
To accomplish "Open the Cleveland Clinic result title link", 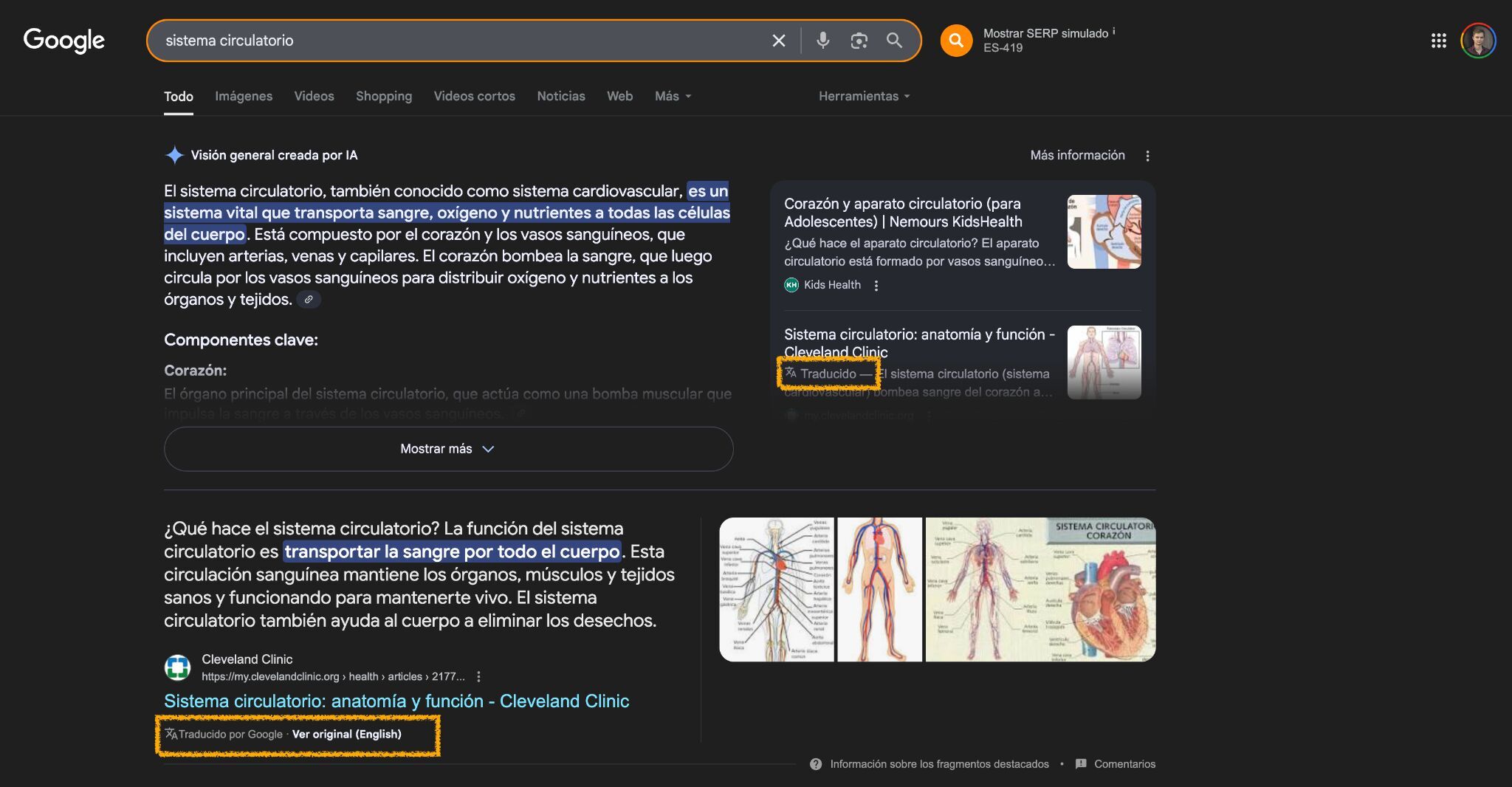I will point(396,701).
